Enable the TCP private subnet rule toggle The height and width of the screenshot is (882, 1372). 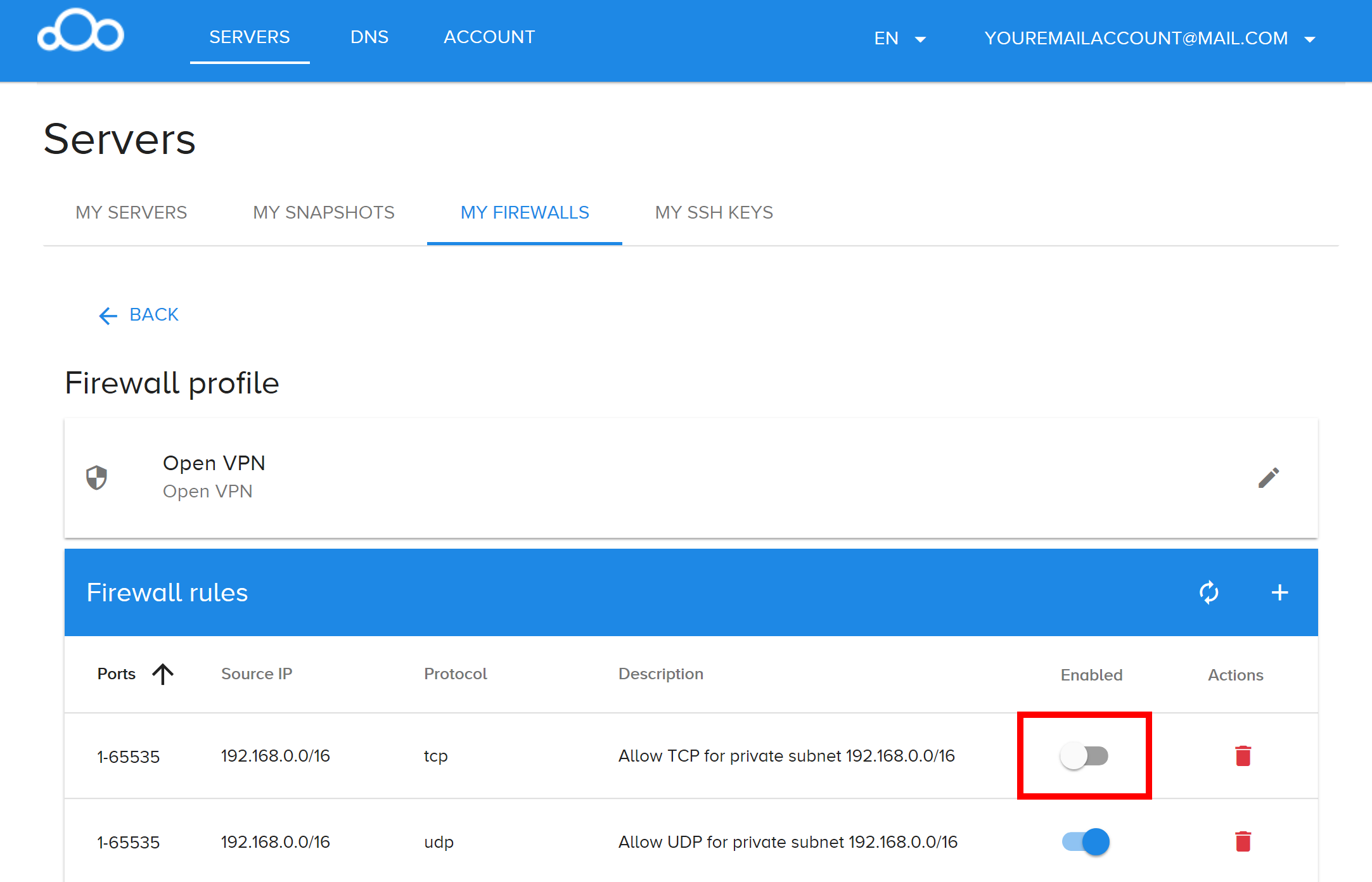tap(1084, 756)
